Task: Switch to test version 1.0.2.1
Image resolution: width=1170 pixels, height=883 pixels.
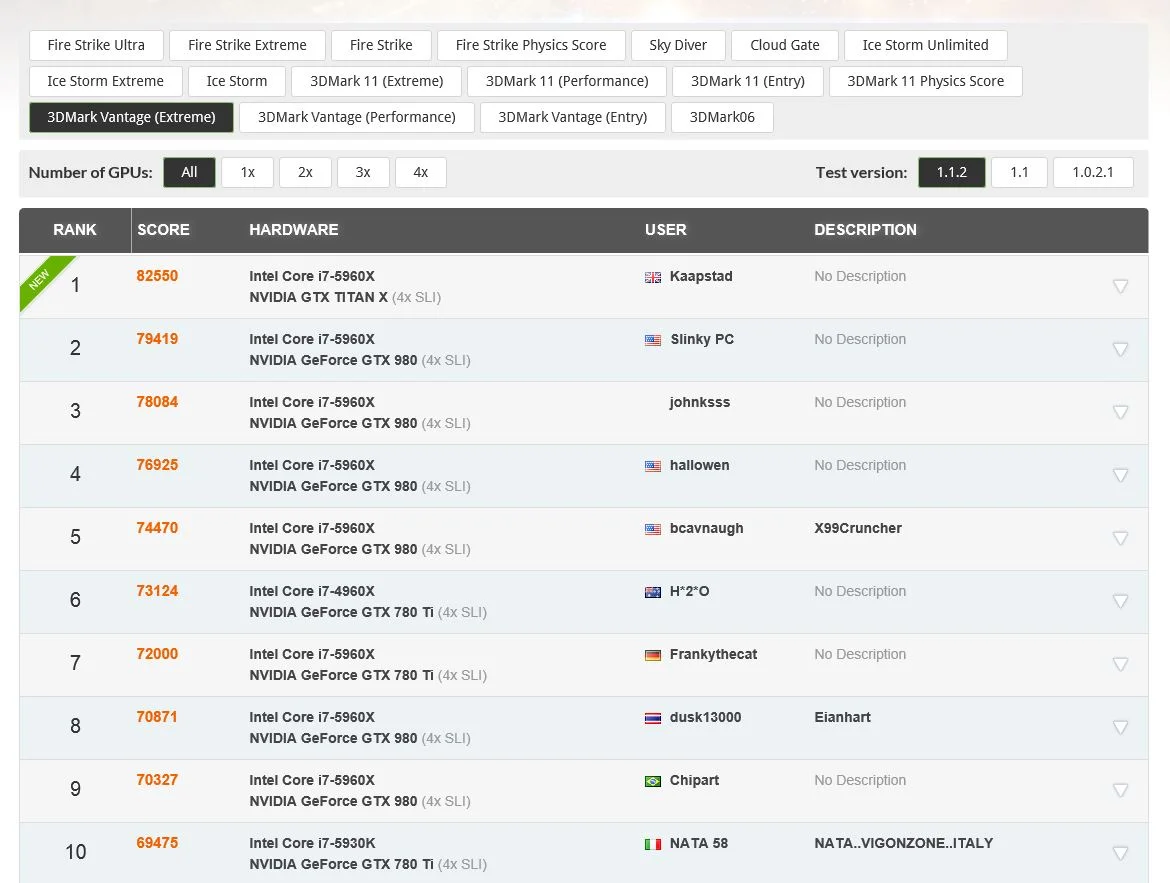Action: [x=1093, y=172]
